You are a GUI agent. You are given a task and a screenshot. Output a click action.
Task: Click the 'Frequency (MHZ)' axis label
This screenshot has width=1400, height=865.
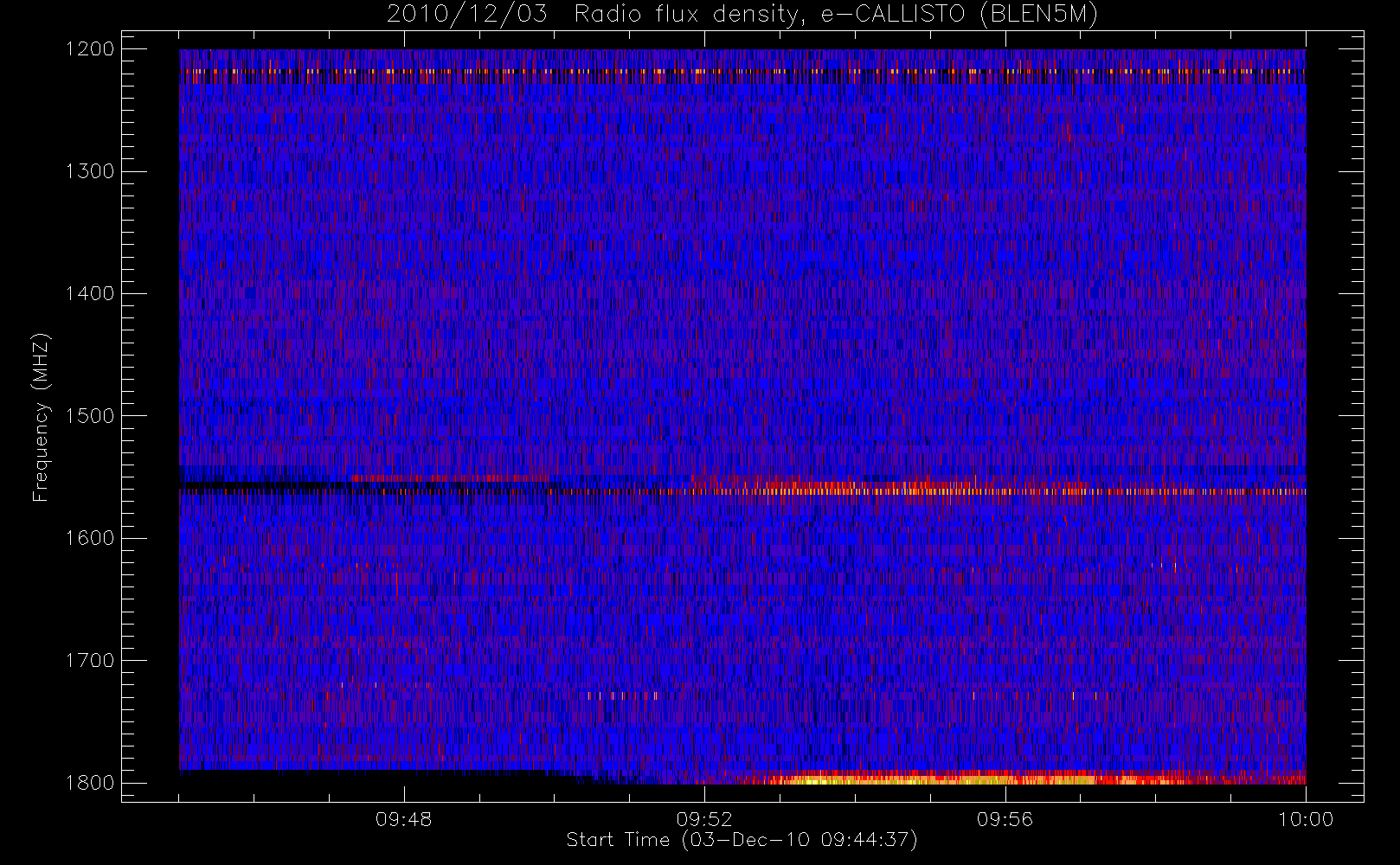[x=41, y=417]
